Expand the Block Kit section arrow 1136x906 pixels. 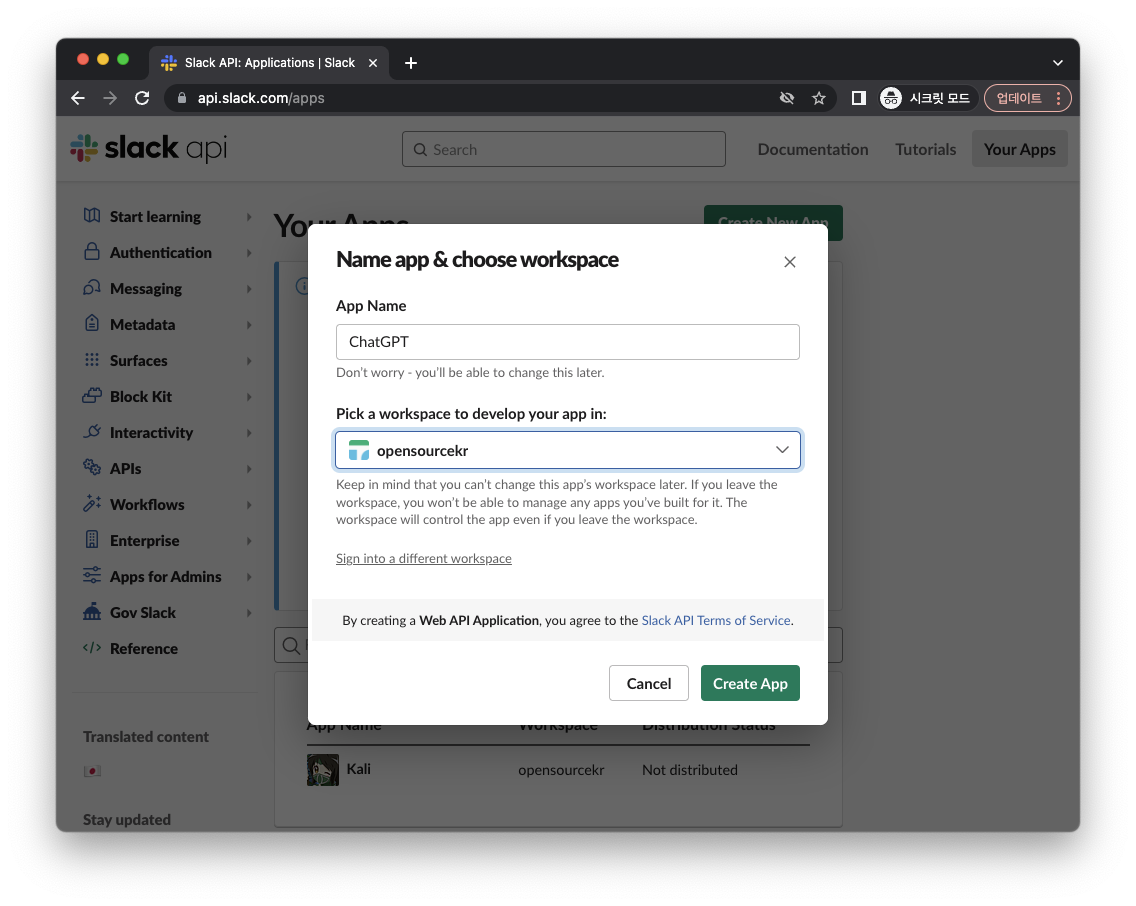(x=248, y=397)
